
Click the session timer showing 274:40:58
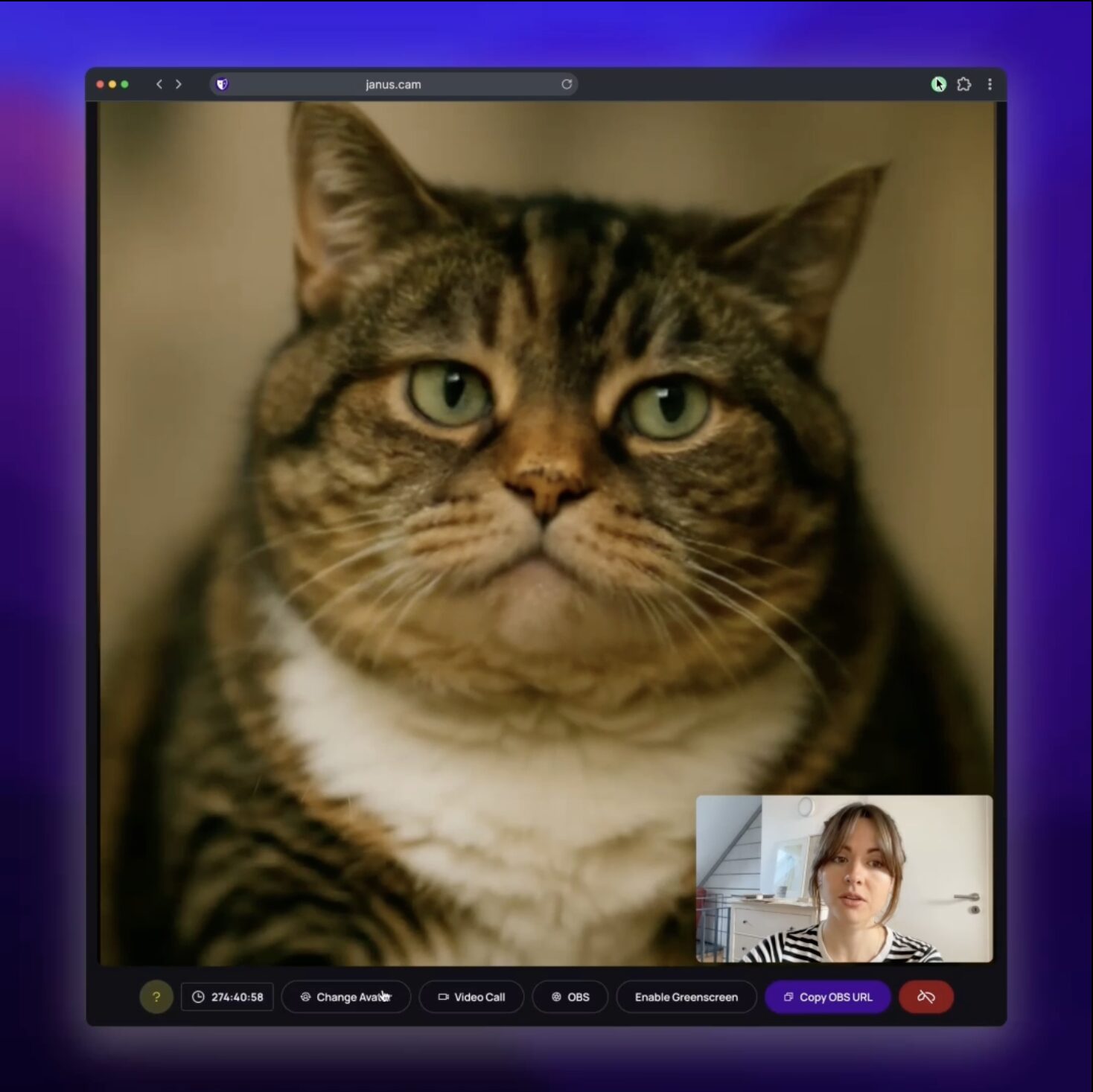pyautogui.click(x=228, y=997)
